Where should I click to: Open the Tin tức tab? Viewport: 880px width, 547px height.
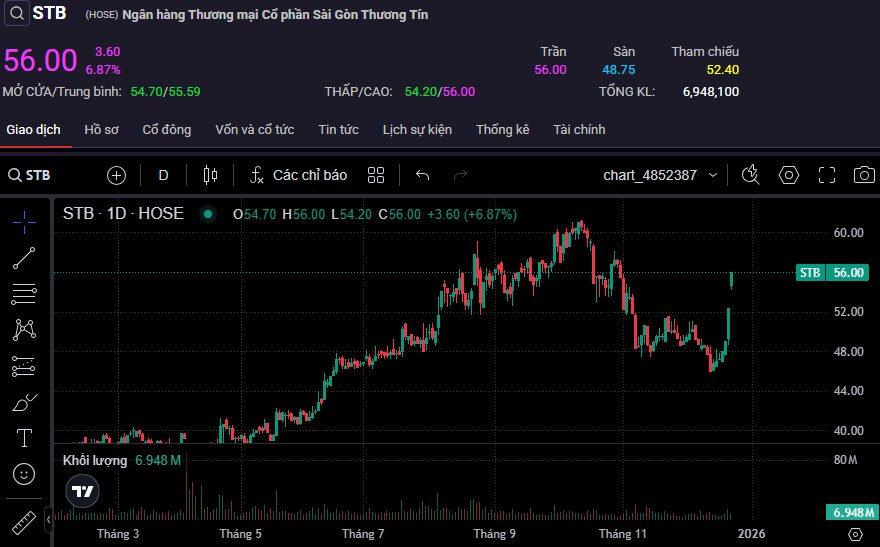[x=338, y=130]
